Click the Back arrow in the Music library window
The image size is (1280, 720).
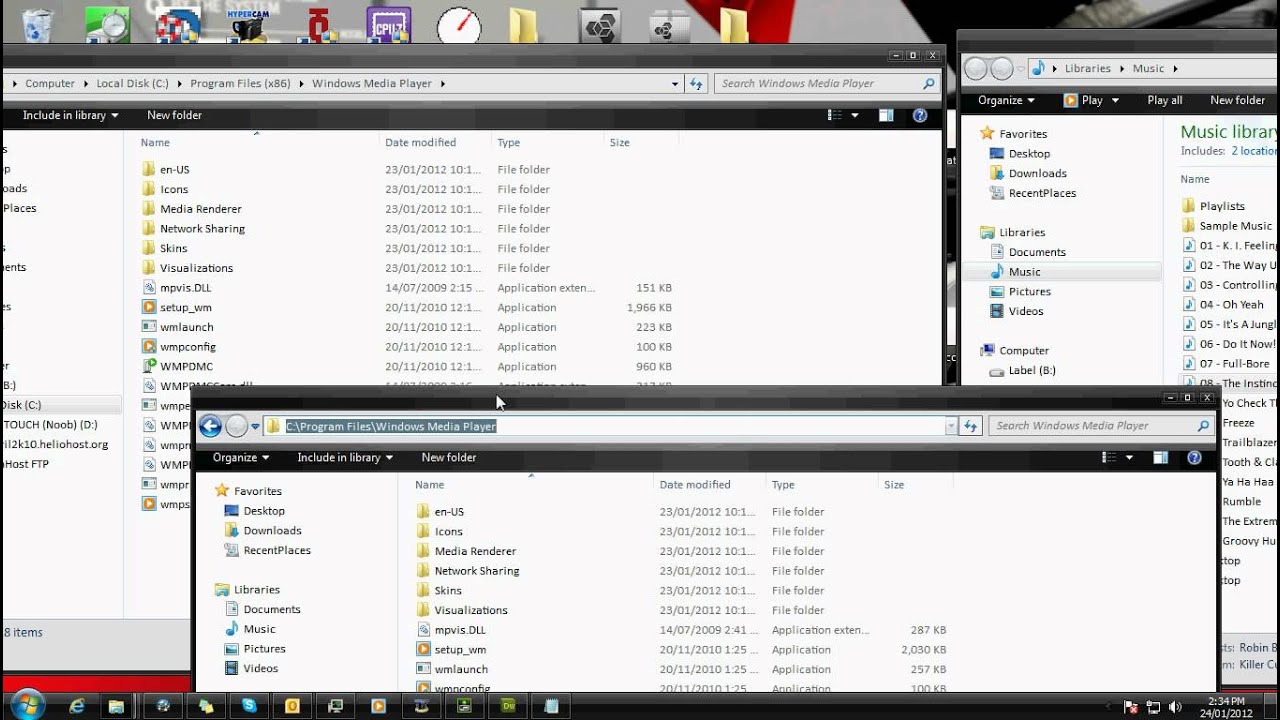click(x=975, y=69)
